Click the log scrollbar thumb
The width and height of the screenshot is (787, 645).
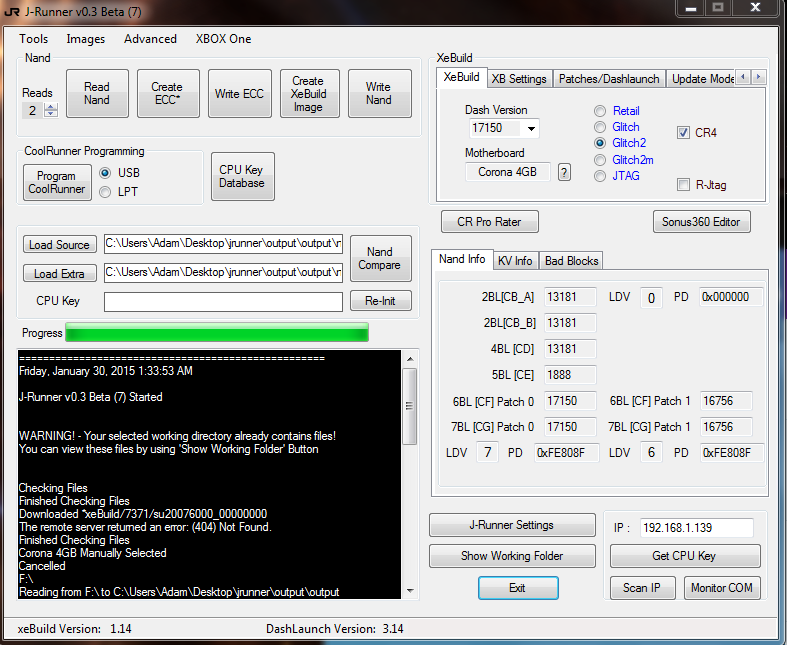(410, 406)
